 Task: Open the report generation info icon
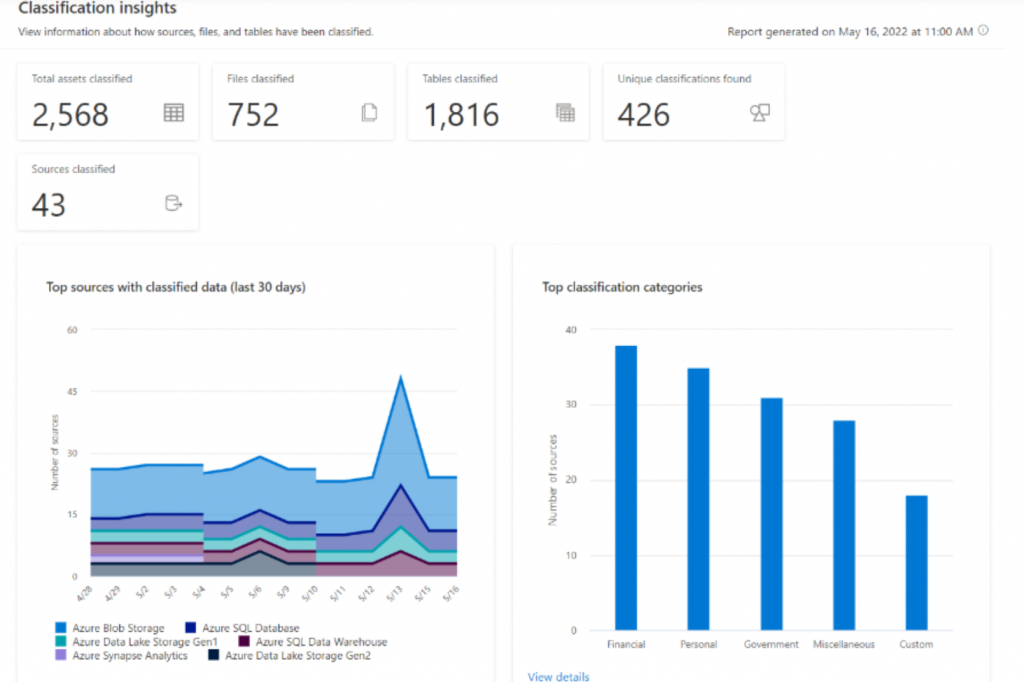984,31
